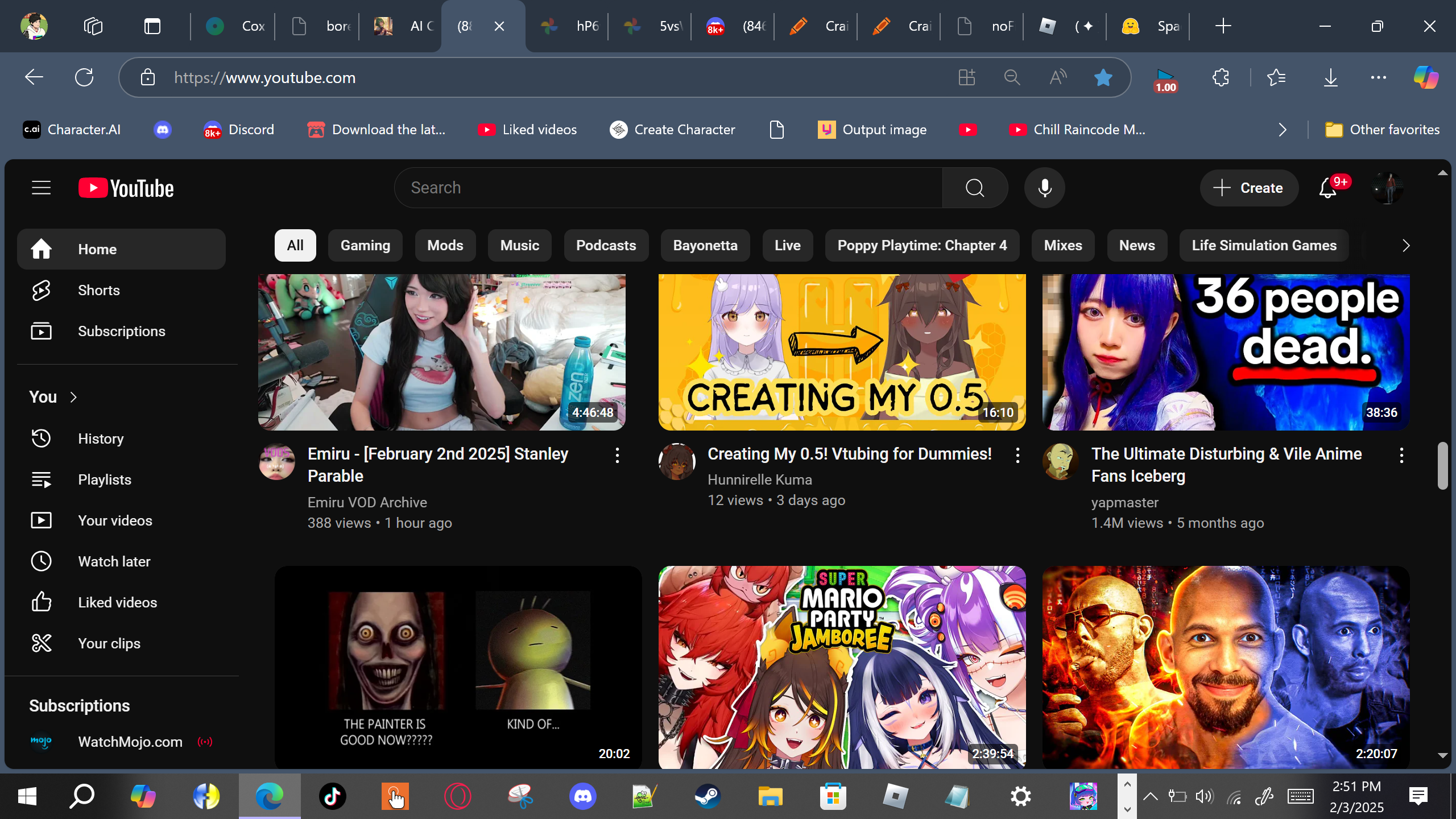This screenshot has width=1456, height=819.
Task: Refresh the current page
Action: [x=84, y=77]
